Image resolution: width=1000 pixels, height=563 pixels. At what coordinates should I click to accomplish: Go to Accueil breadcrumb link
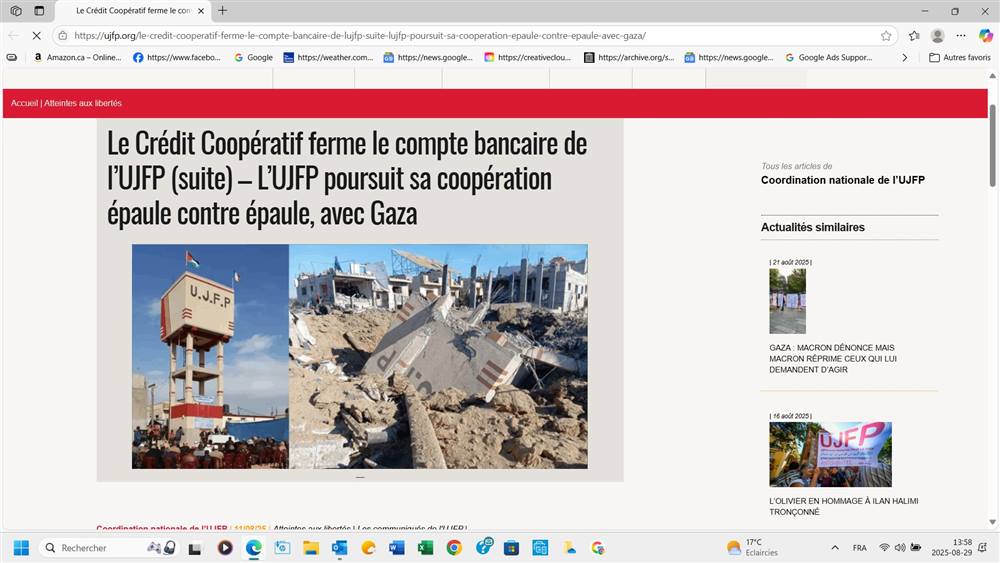(x=24, y=103)
